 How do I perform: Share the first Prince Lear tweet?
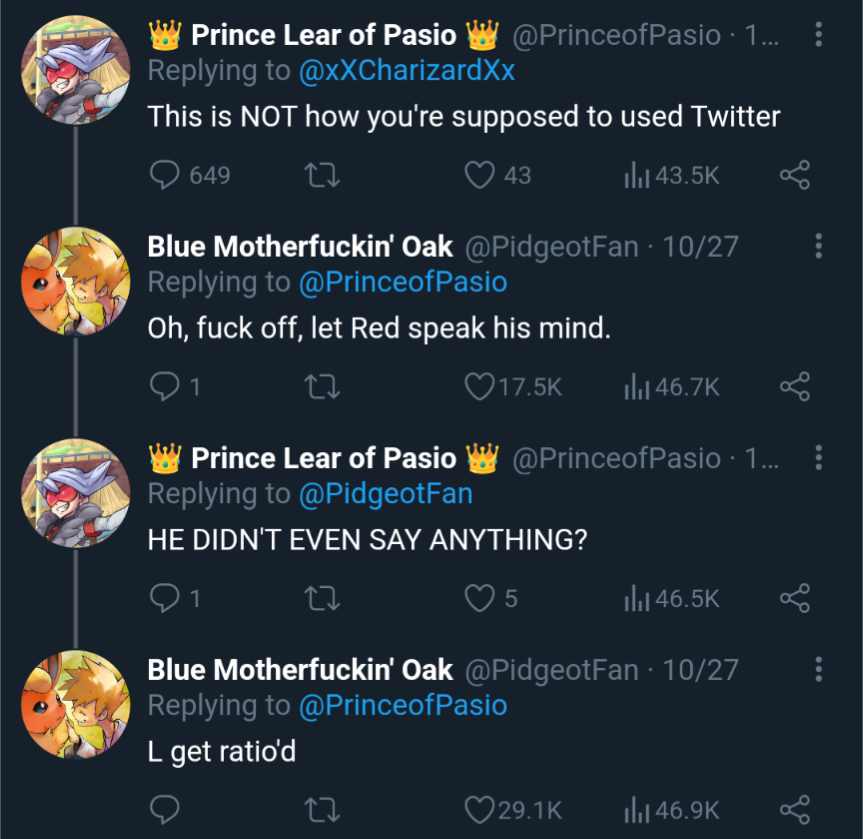click(x=794, y=176)
